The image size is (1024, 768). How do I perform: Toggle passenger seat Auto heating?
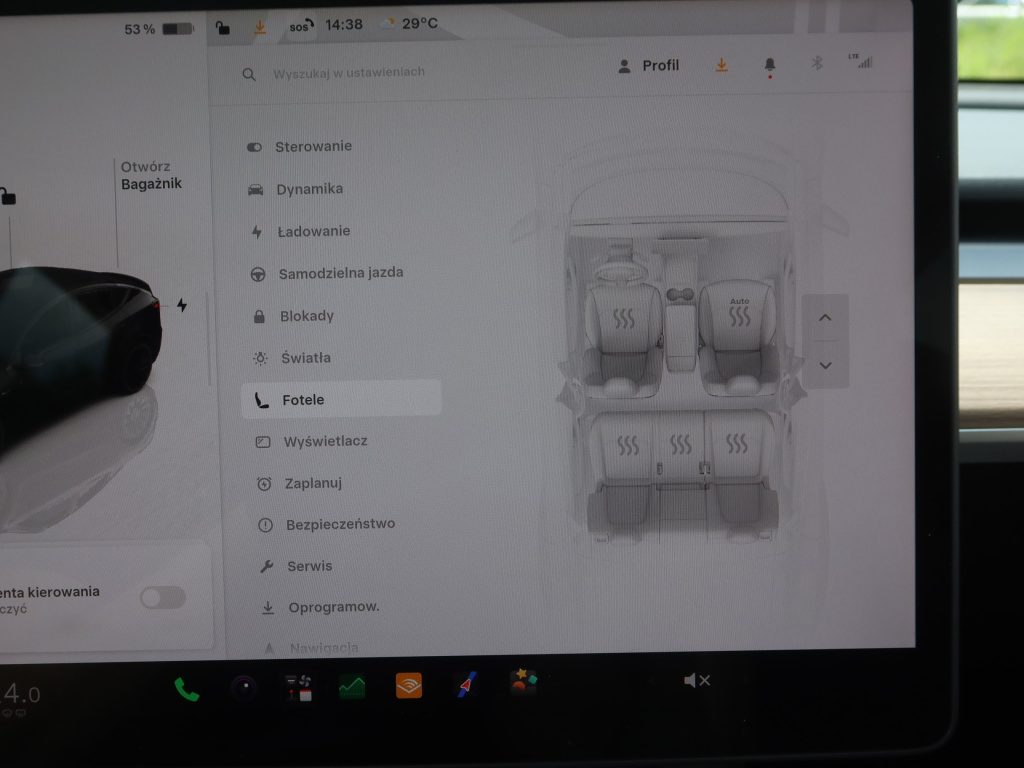pos(739,312)
